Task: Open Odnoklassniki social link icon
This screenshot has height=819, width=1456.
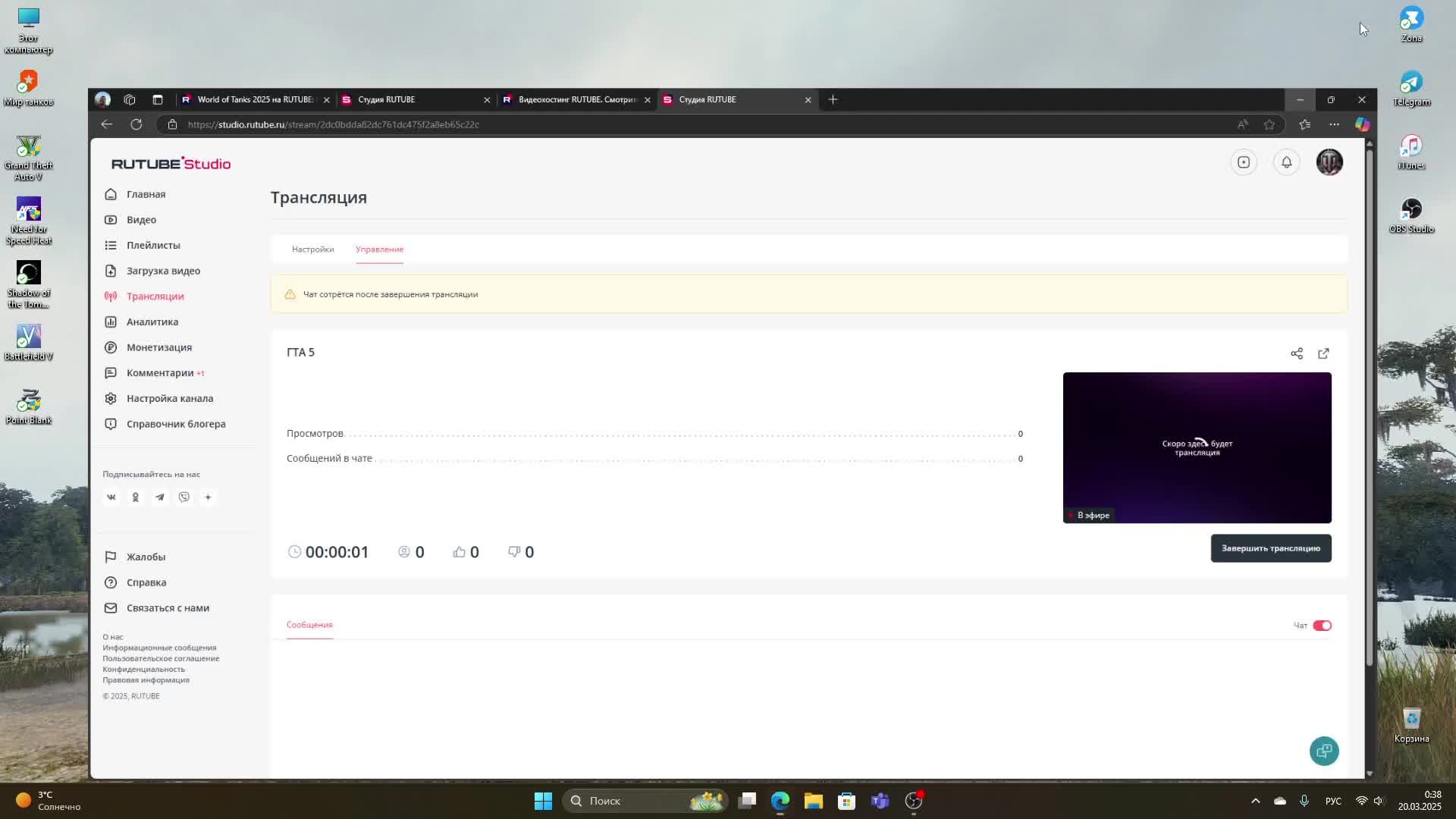Action: (x=136, y=497)
